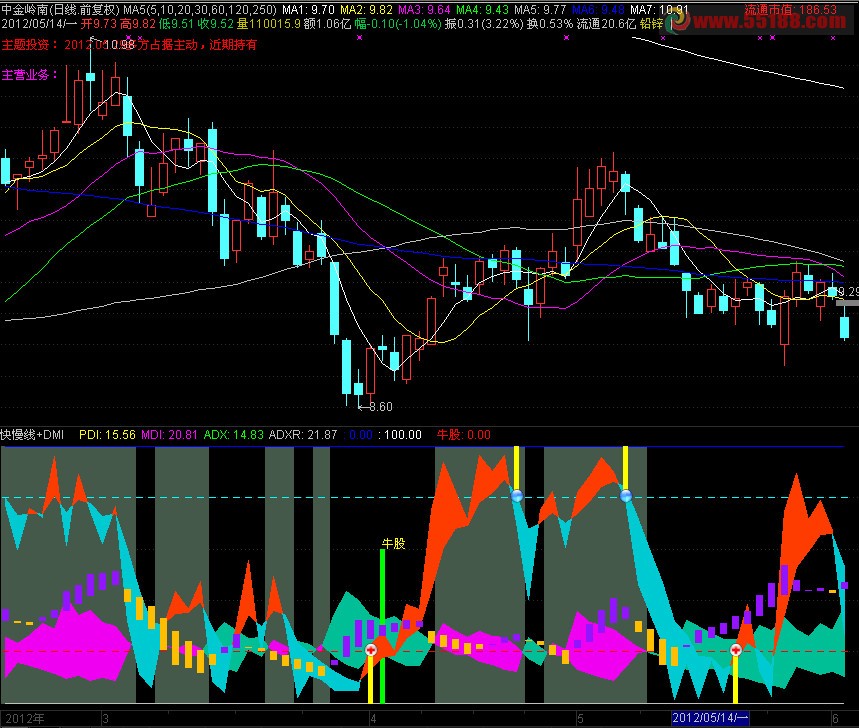Click the ADX: 14.83 value

coord(234,435)
